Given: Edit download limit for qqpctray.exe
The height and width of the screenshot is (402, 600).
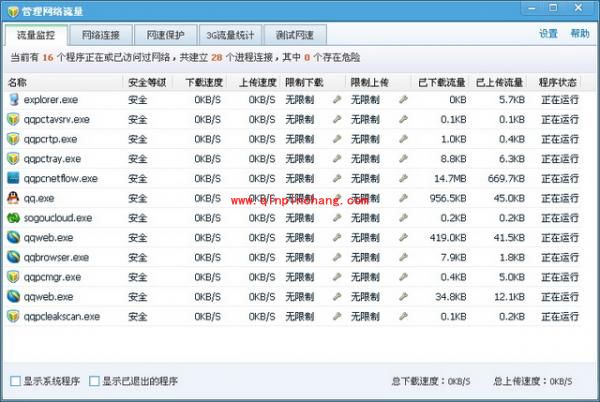Looking at the screenshot, I should point(337,159).
